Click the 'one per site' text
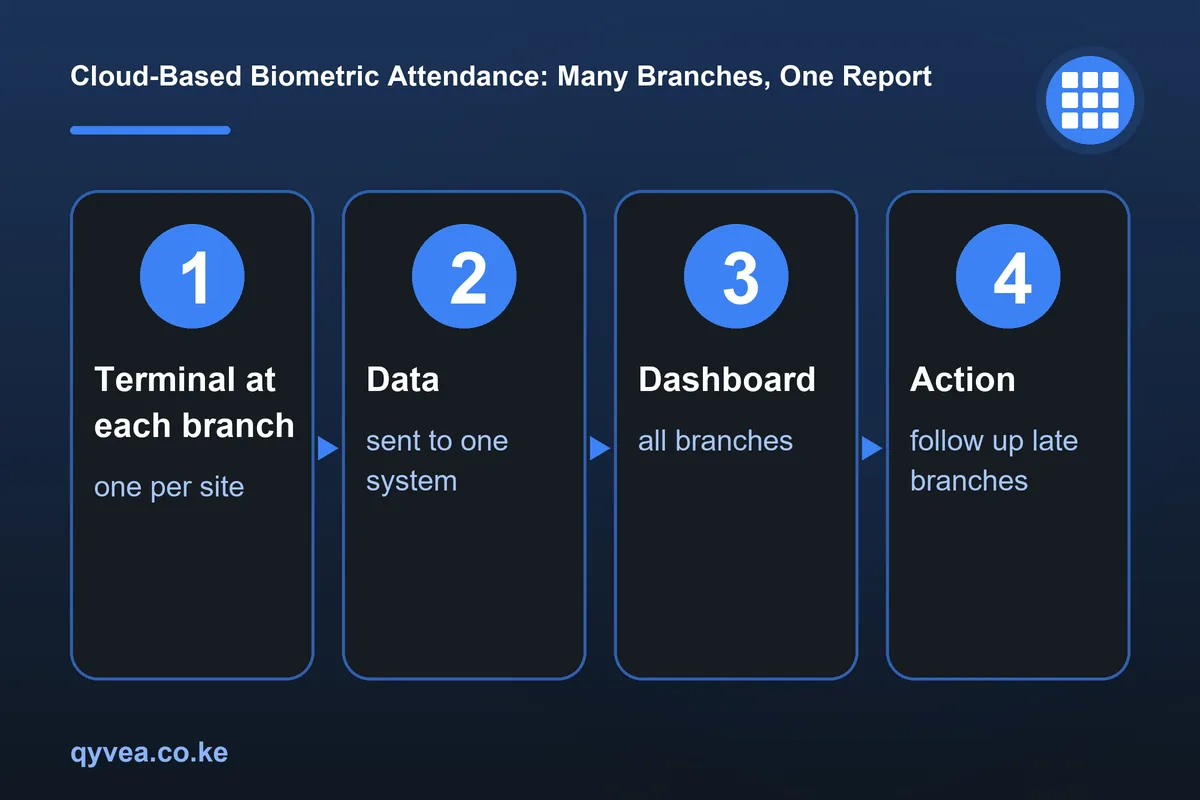Screen dimensions: 1200x800 [x=169, y=487]
